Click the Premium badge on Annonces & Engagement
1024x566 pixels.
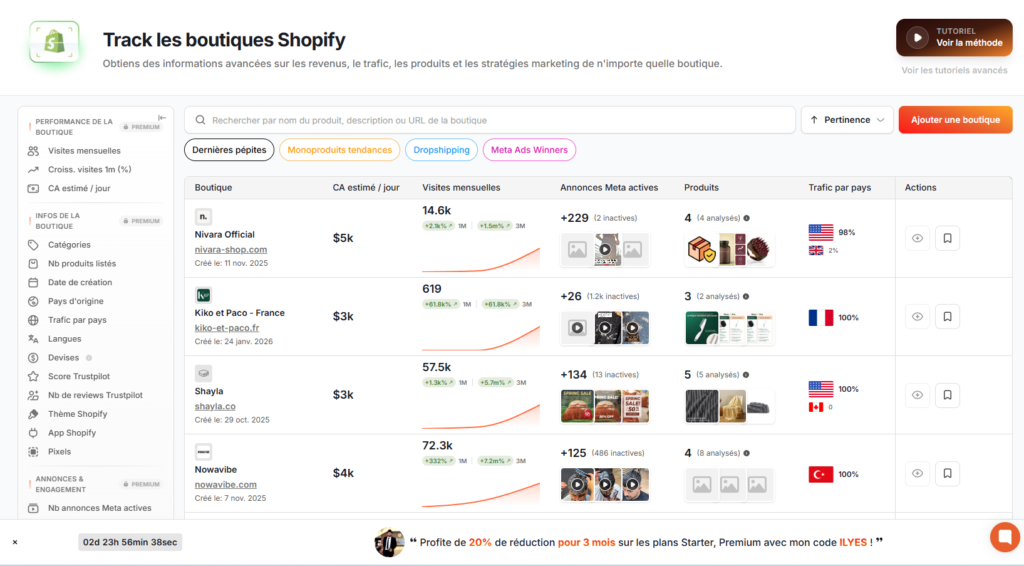142,484
